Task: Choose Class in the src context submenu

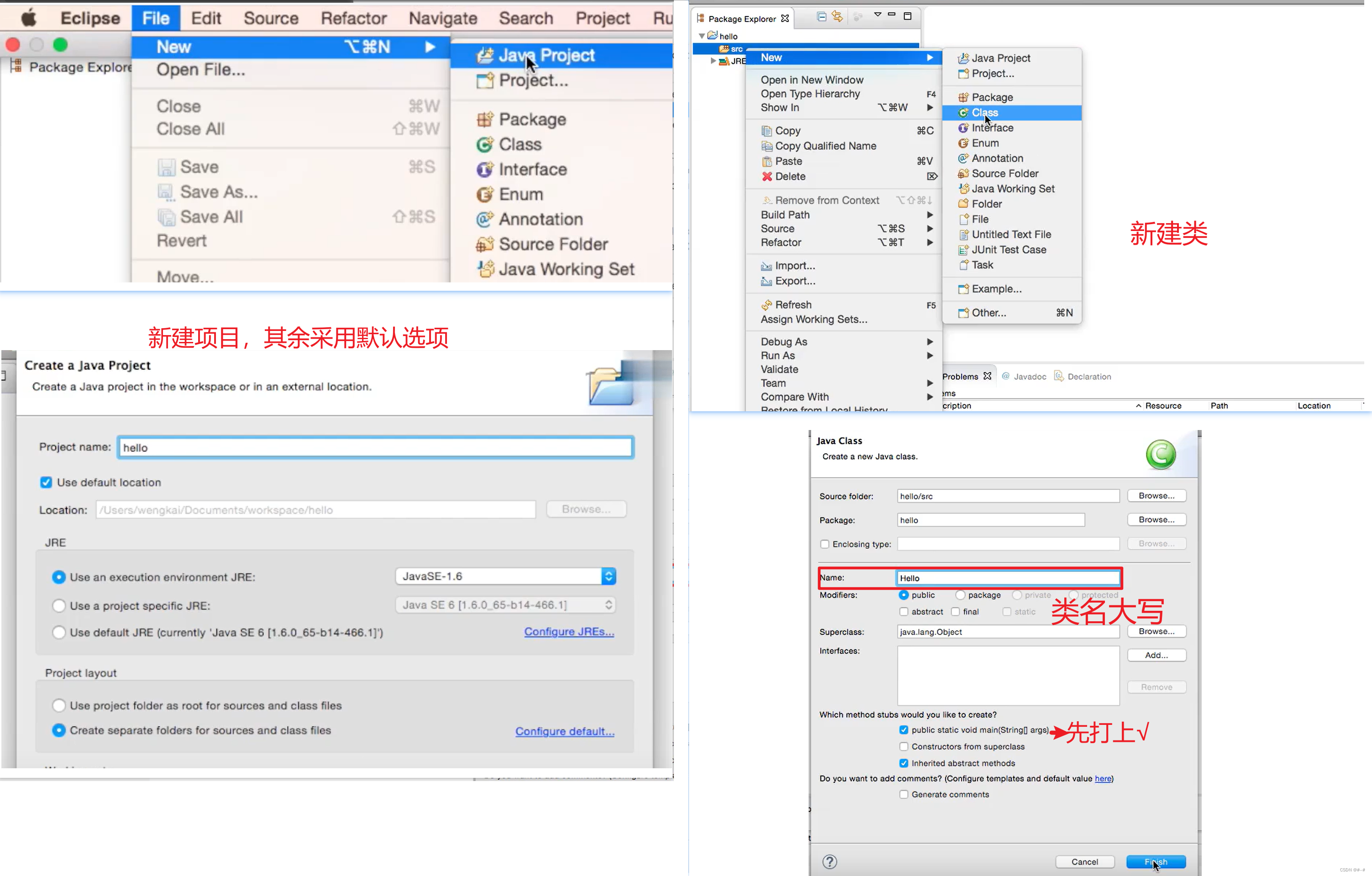Action: (x=1011, y=113)
